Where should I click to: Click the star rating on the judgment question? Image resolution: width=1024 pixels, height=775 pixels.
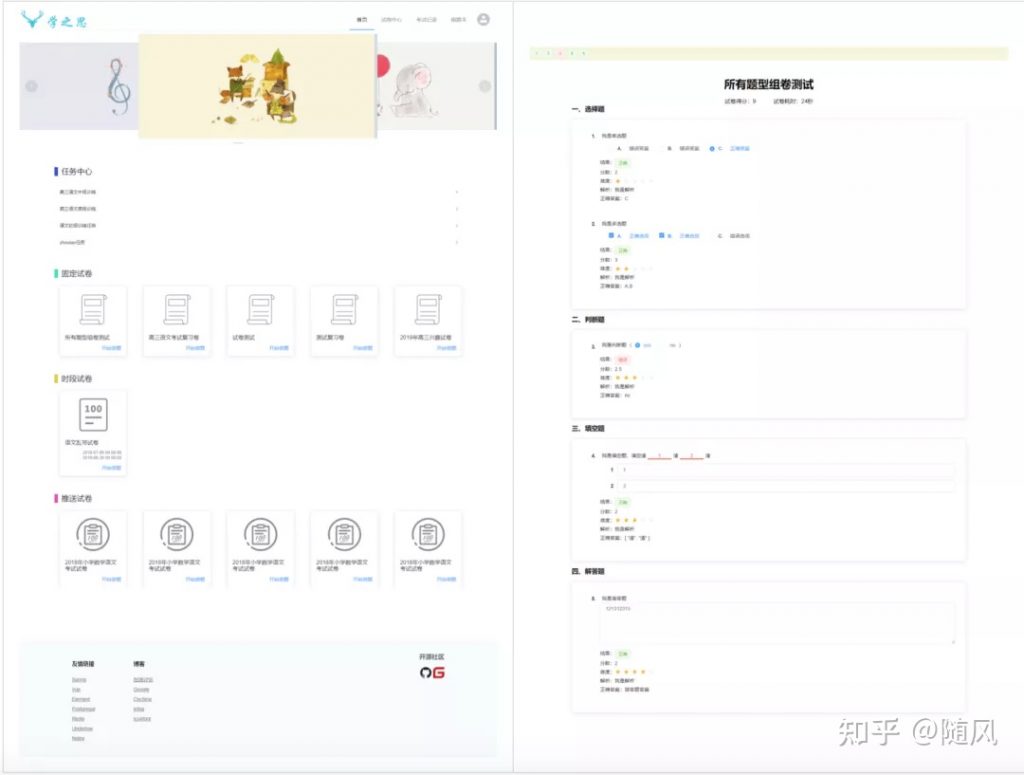(x=633, y=375)
